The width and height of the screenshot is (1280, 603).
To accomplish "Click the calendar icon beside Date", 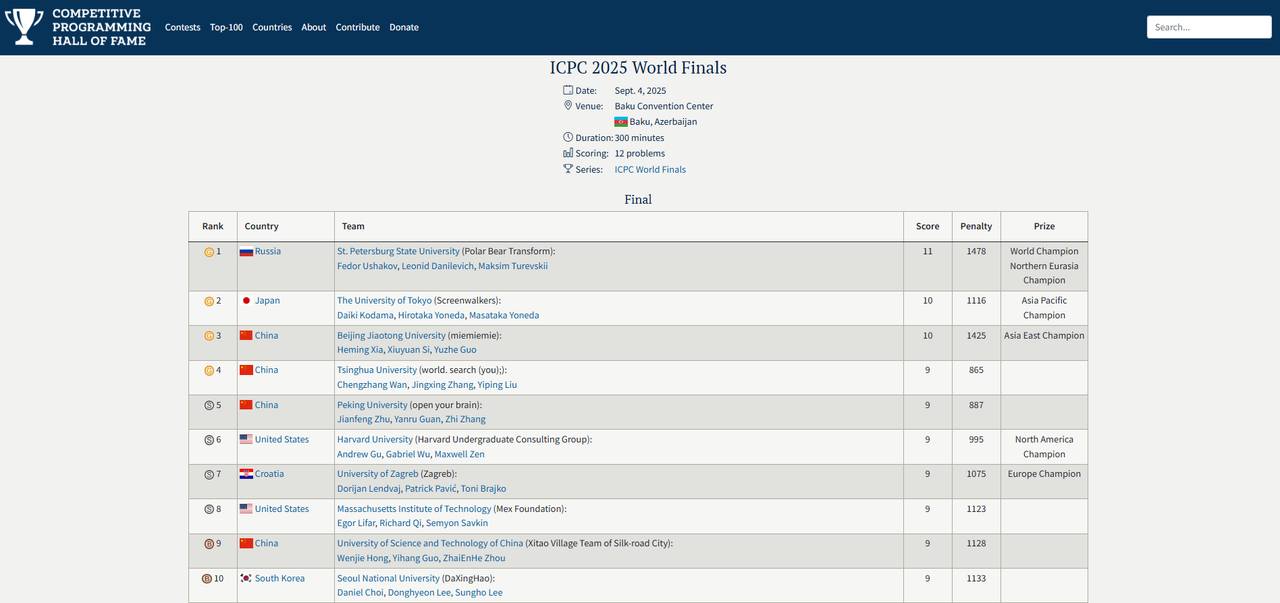I will point(568,90).
